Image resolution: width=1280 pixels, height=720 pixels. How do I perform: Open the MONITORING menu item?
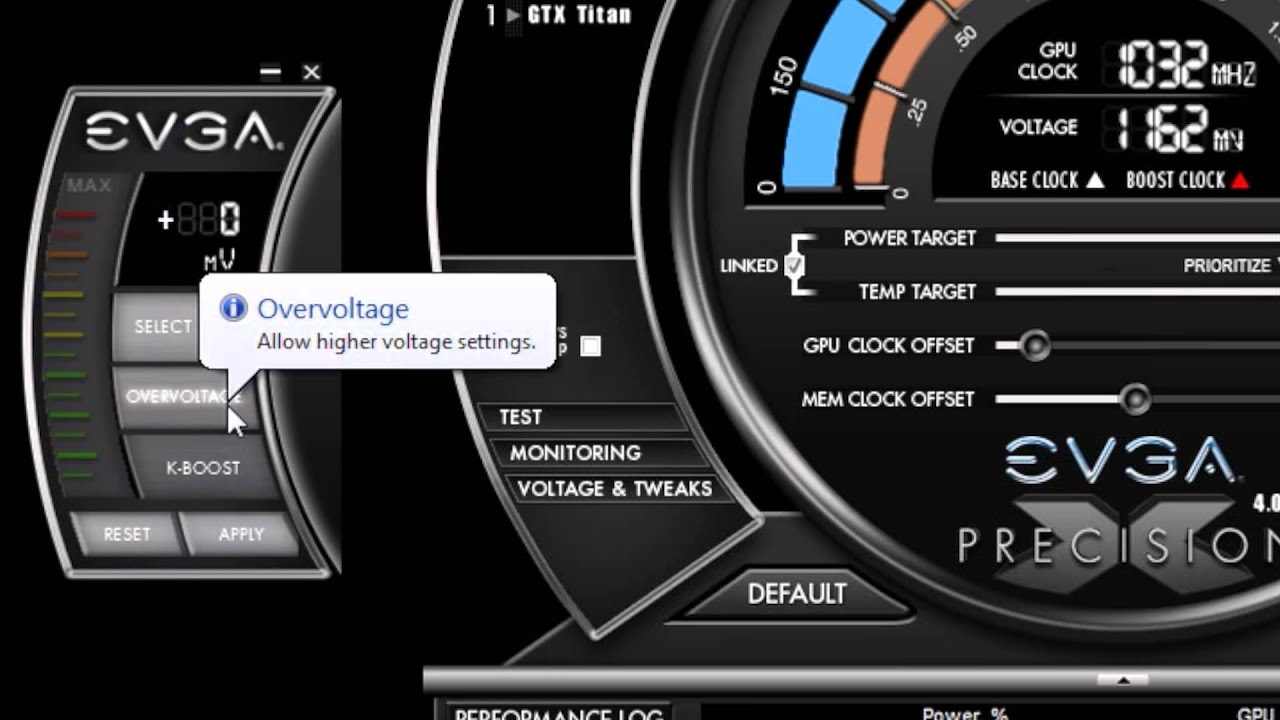click(x=600, y=453)
